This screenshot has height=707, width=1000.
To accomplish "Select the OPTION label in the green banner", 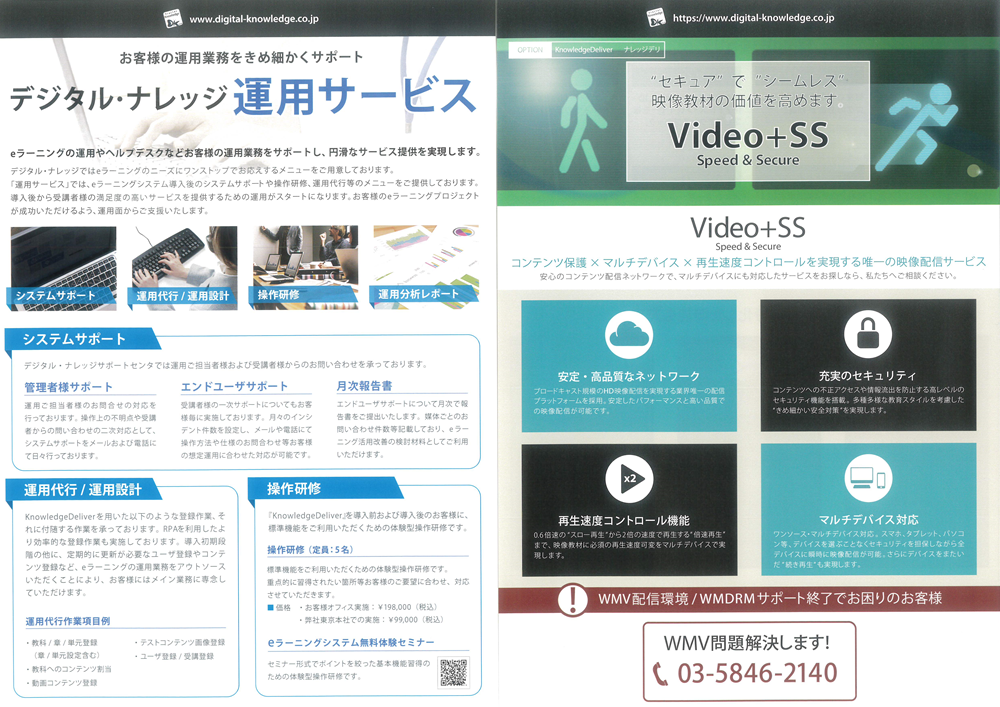I will pyautogui.click(x=530, y=50).
